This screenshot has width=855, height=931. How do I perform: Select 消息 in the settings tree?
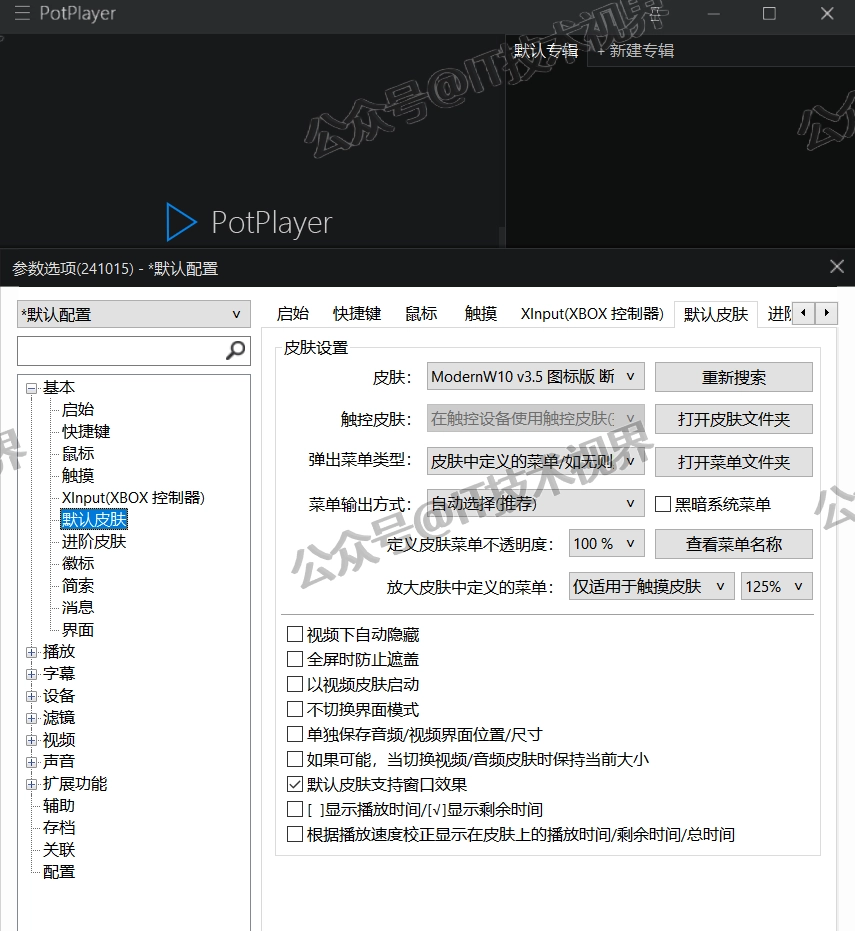coord(78,607)
